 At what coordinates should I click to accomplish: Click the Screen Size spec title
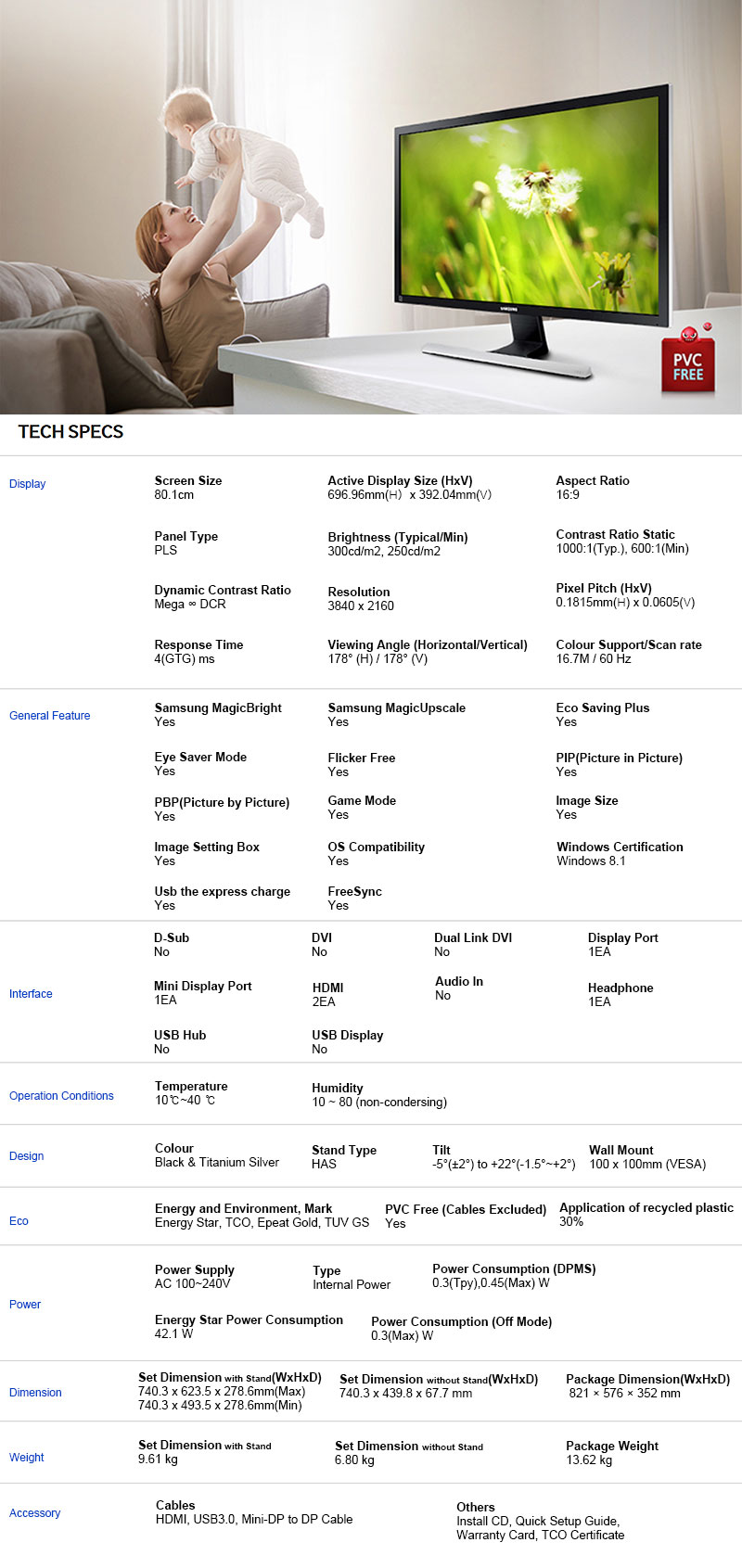(188, 480)
